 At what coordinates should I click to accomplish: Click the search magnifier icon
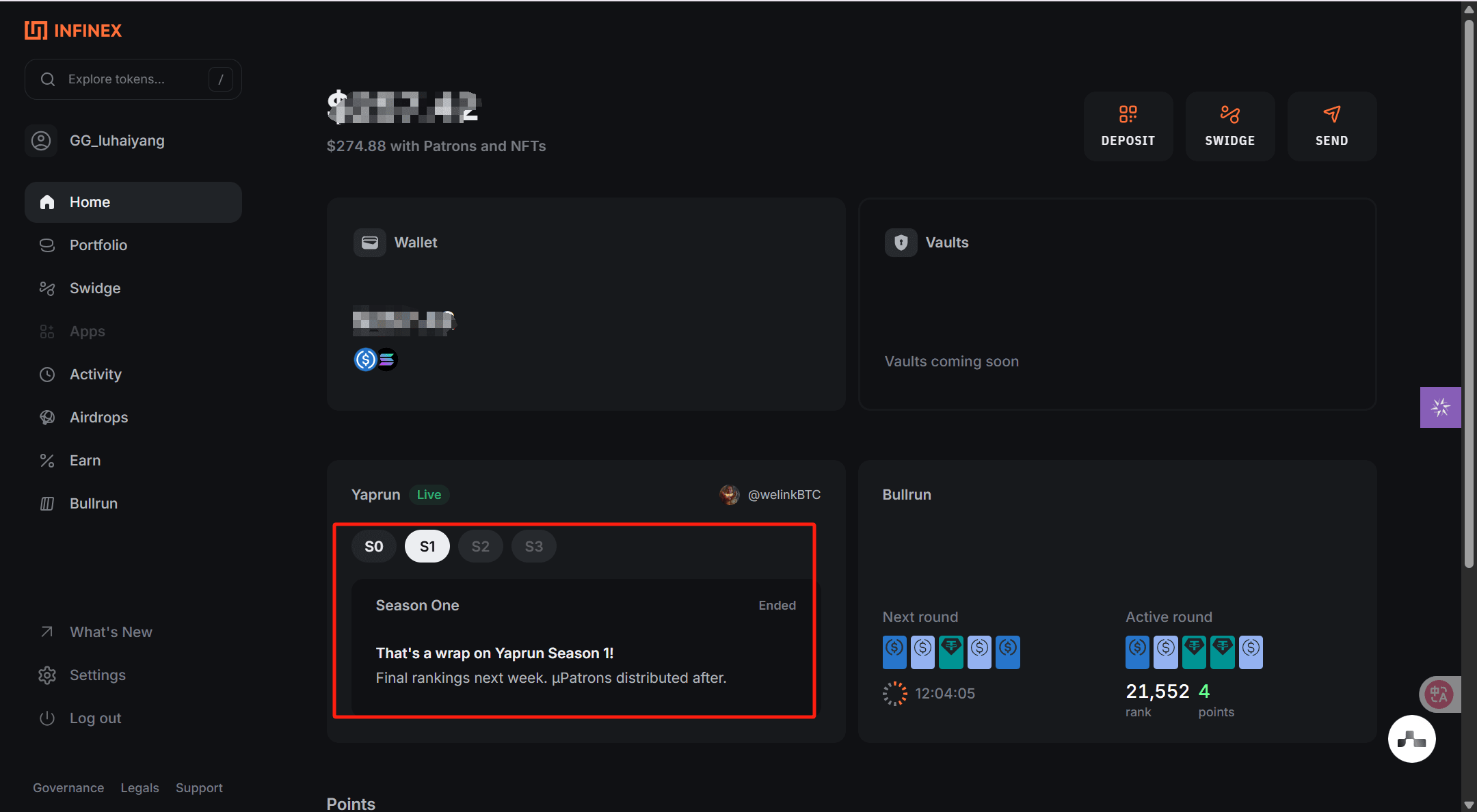click(48, 79)
